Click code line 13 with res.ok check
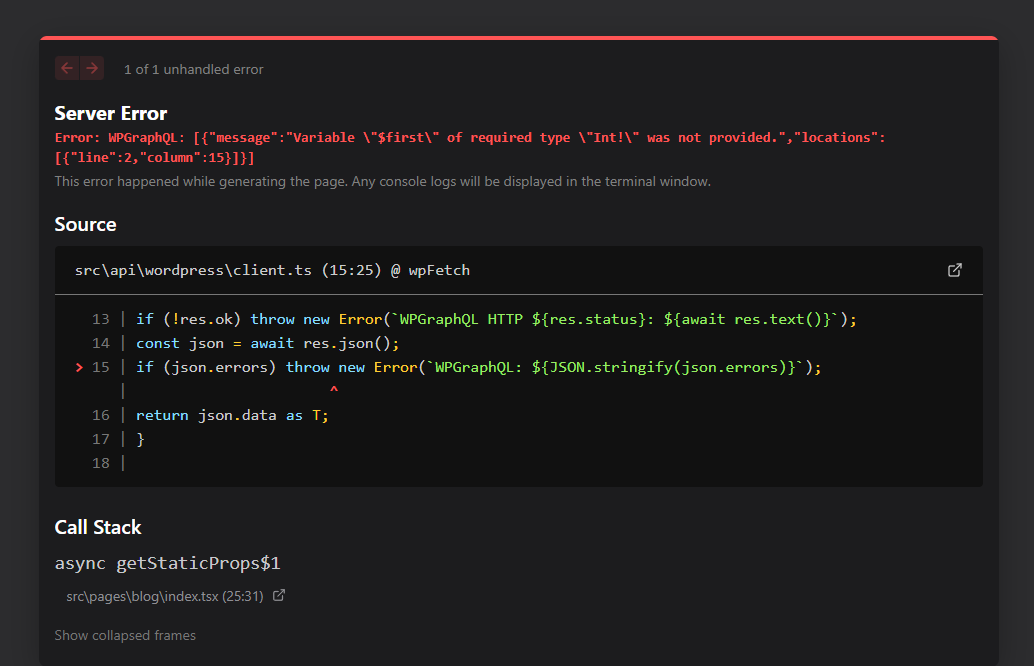Image resolution: width=1034 pixels, height=666 pixels. (x=496, y=319)
